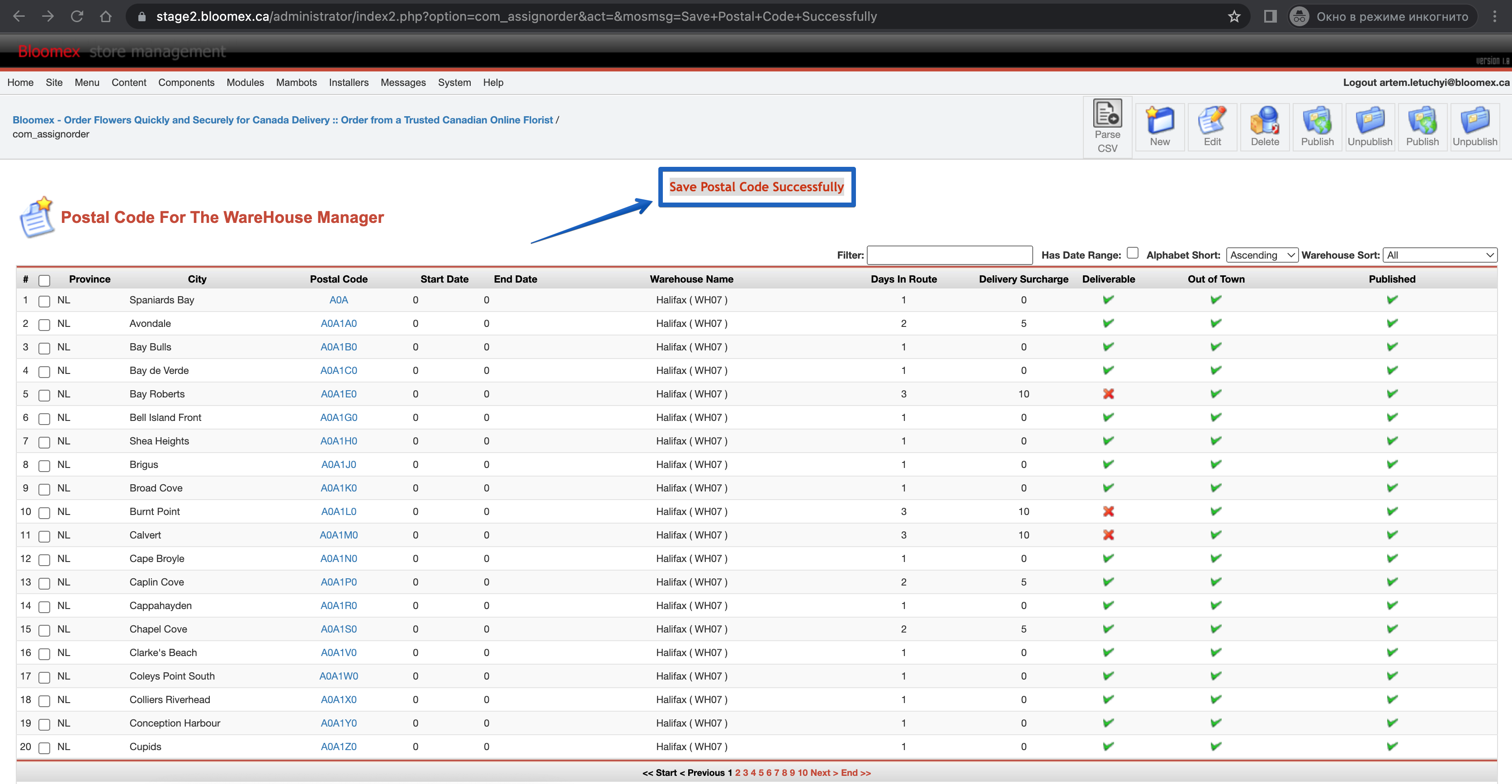1512x784 pixels.
Task: Open the browser side panel icon
Action: tap(1270, 16)
